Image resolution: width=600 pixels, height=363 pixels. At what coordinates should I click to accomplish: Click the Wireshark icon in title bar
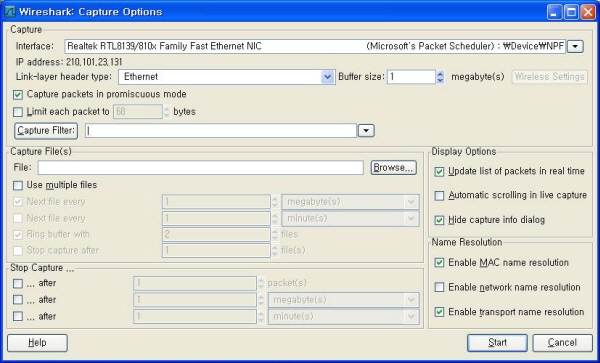tap(10, 11)
